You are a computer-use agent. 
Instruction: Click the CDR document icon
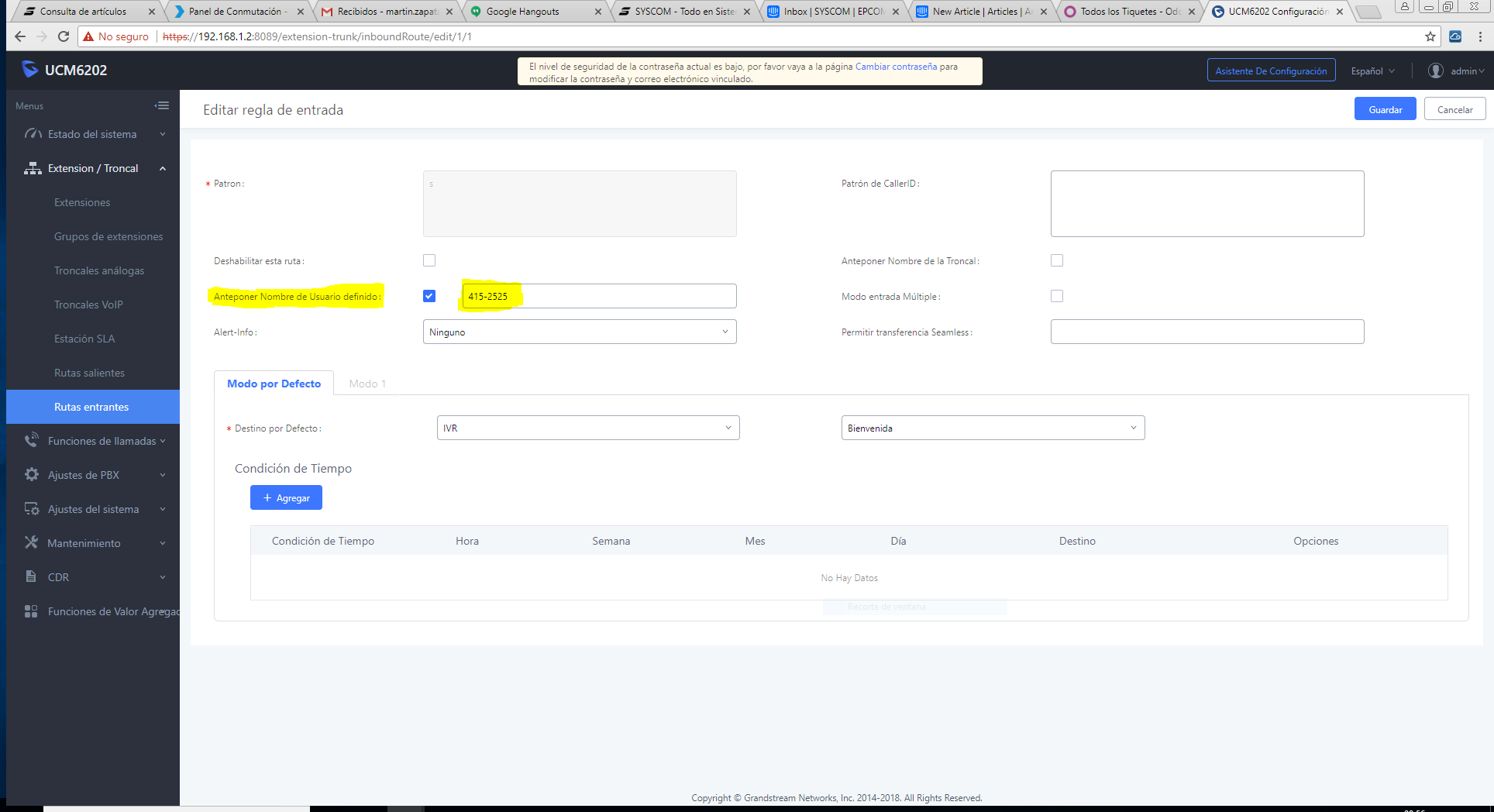tap(31, 576)
